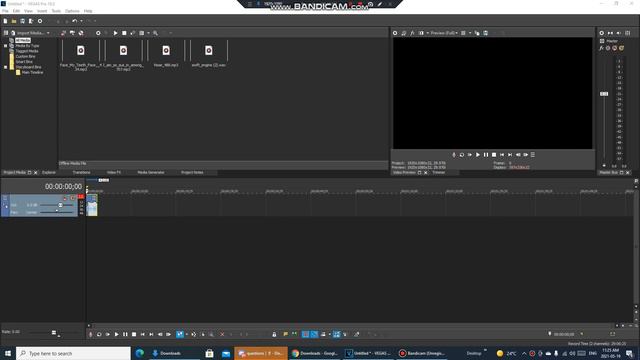Switch to the Explorer tab

pos(49,173)
